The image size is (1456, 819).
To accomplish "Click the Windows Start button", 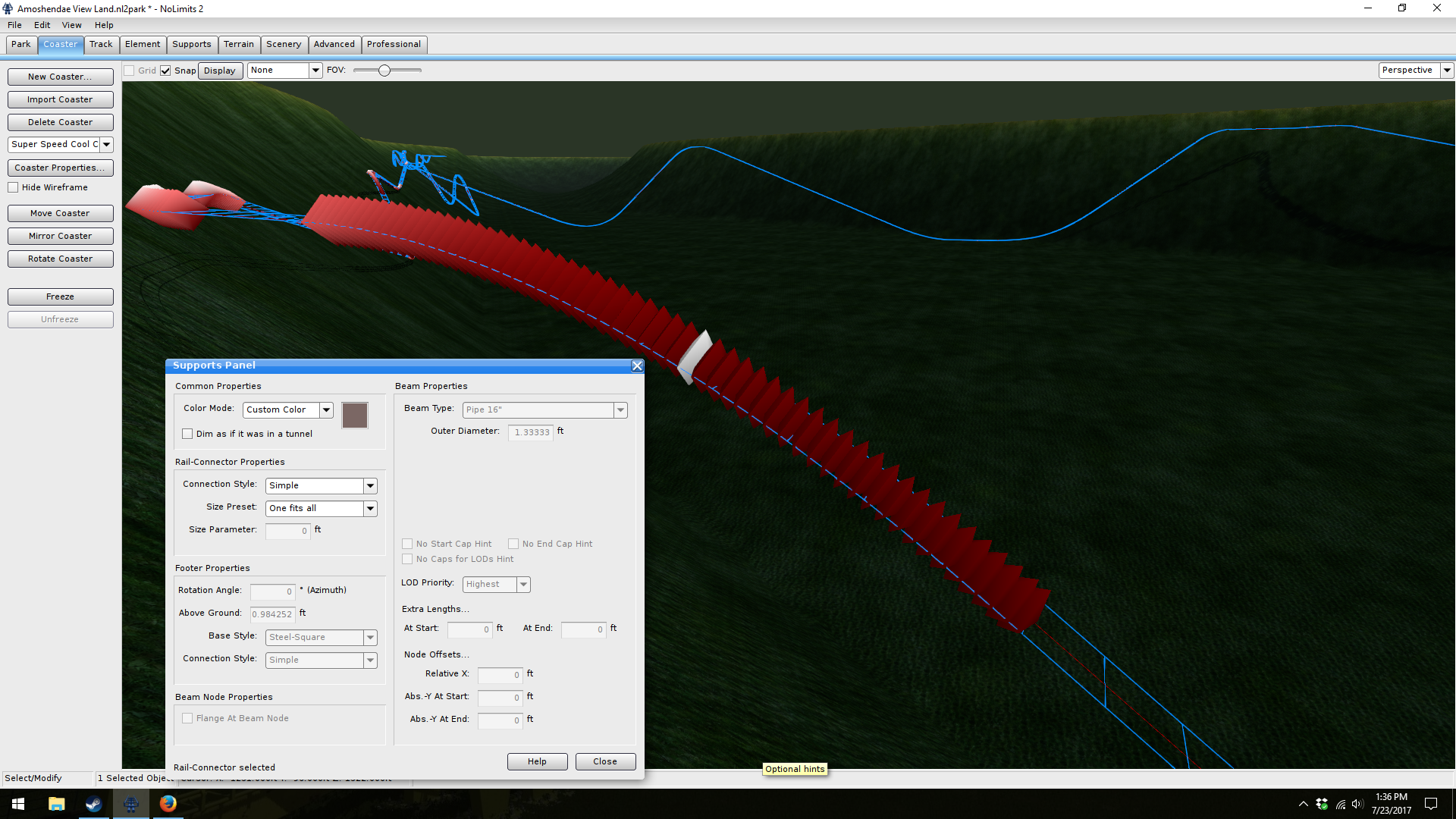I will 18,804.
